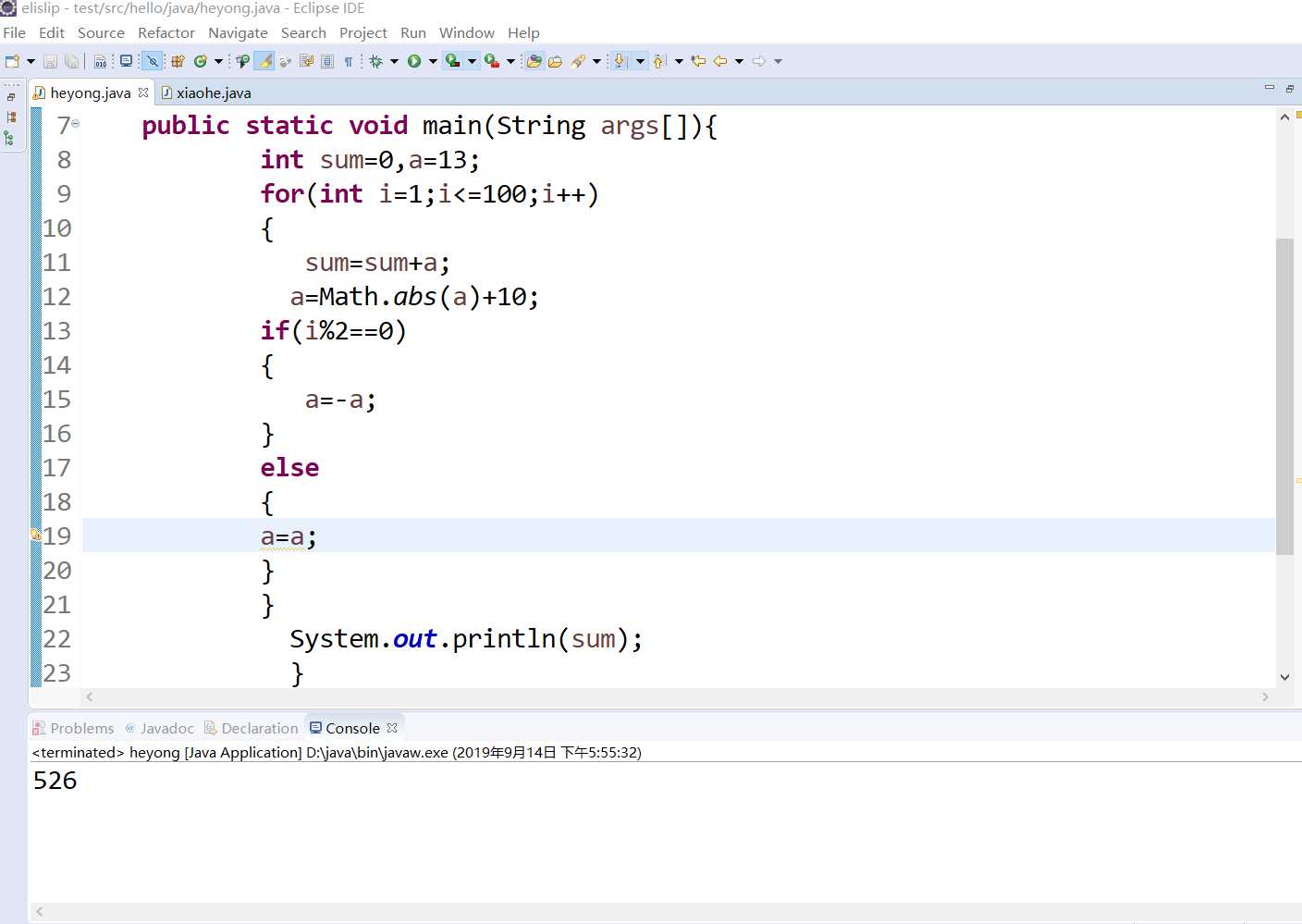Viewport: 1302px width, 924px height.
Task: Open the Navigate menu
Action: pos(238,32)
